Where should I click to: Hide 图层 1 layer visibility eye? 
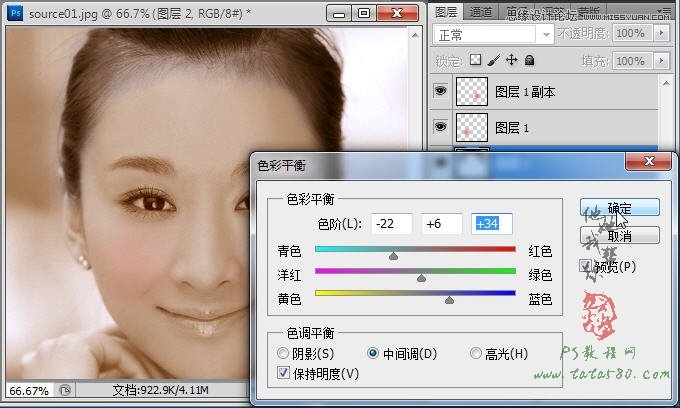(440, 127)
